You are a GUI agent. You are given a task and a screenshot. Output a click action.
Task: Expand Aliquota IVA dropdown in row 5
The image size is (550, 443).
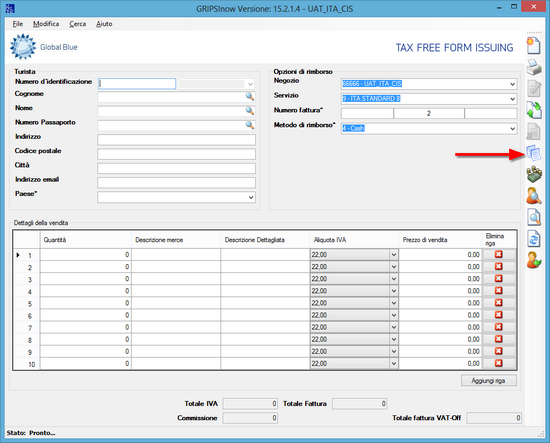tap(394, 303)
